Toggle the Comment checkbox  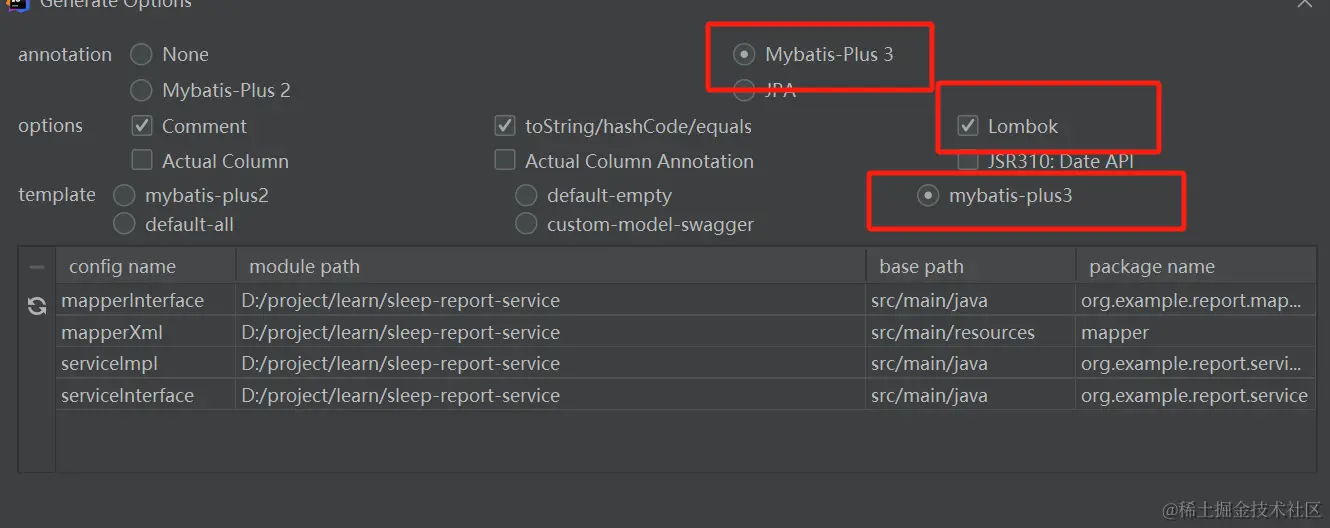(x=143, y=126)
